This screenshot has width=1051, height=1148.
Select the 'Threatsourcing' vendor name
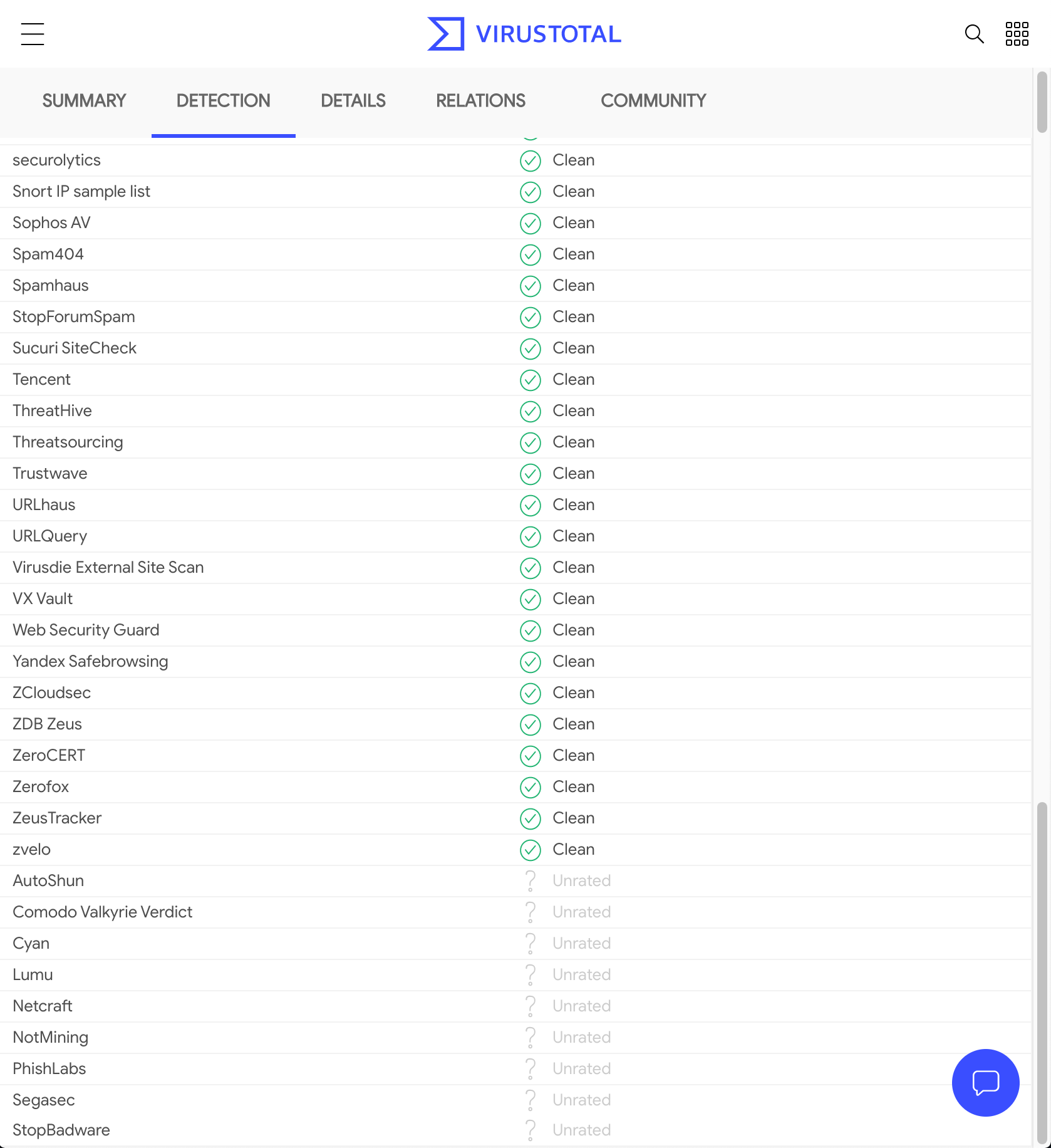click(68, 442)
